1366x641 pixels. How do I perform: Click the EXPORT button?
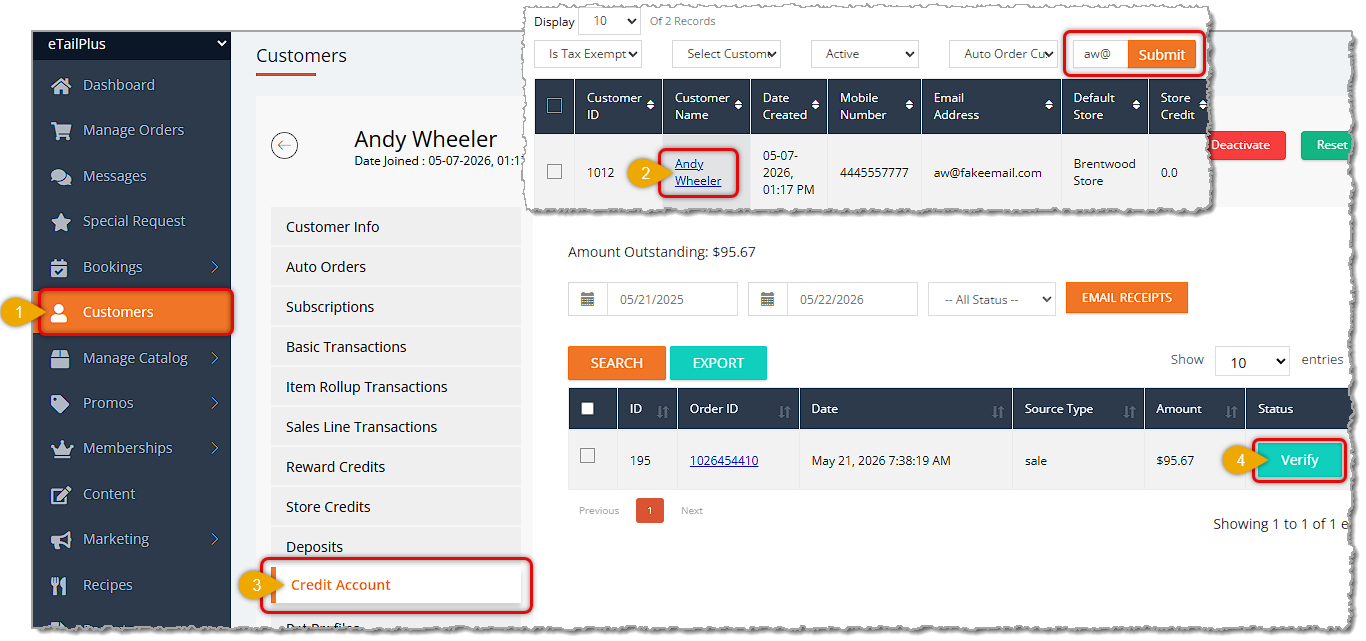tap(718, 363)
